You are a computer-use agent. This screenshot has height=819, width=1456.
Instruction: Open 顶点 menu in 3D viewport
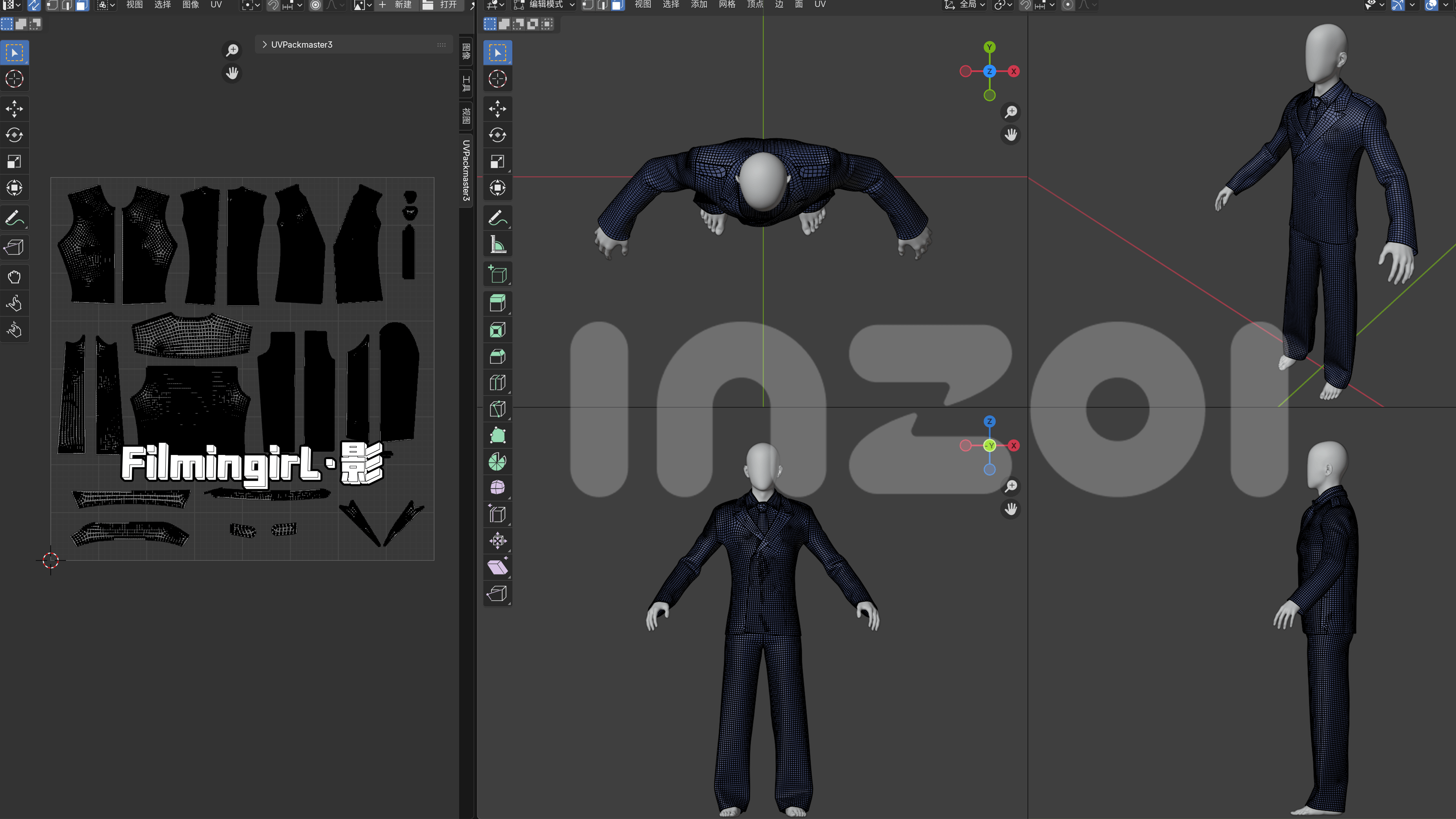[755, 5]
